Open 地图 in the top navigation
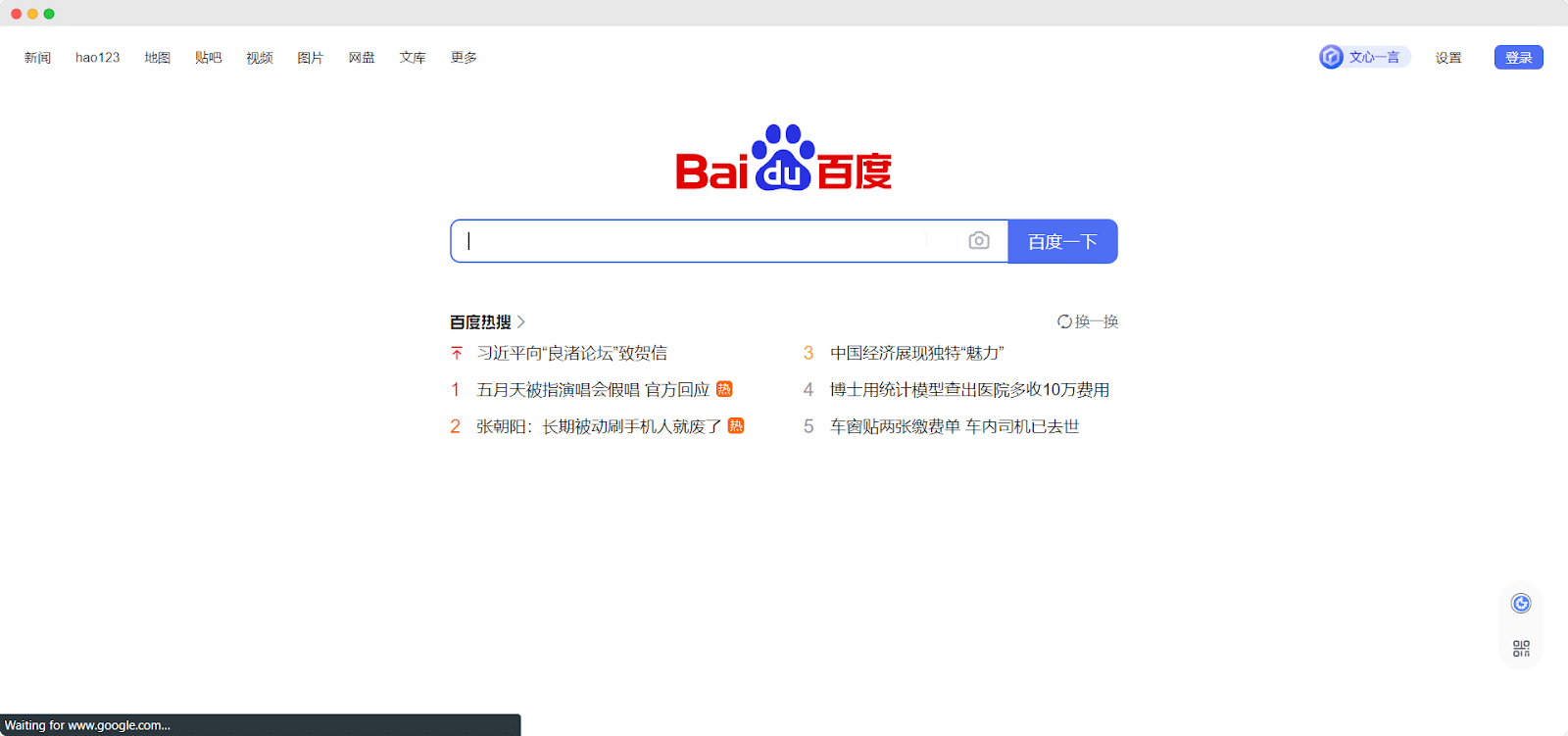1568x736 pixels. click(157, 58)
